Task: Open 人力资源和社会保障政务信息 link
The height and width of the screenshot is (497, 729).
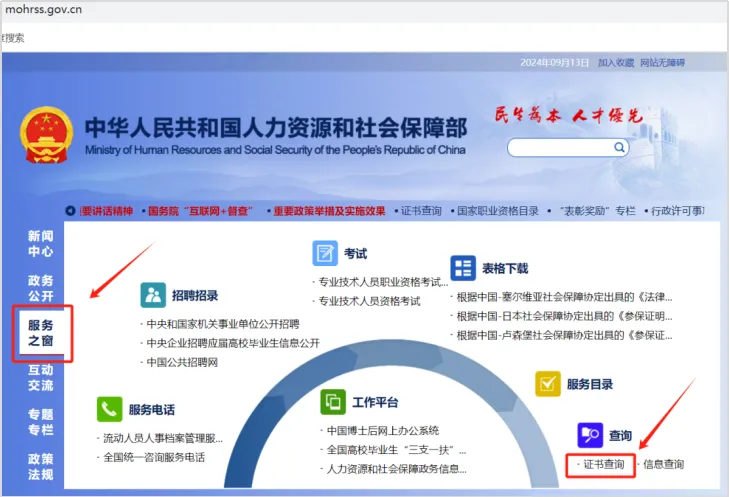Action: 397,469
